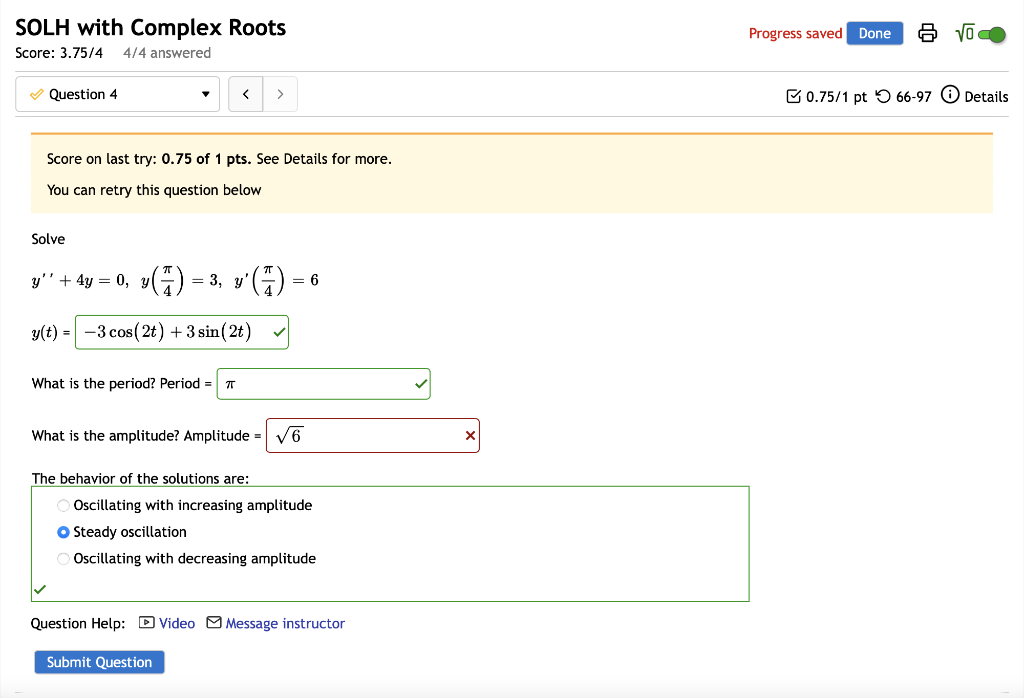Toggle the math entry square-root switch
This screenshot has height=698, width=1024.
coord(992,34)
